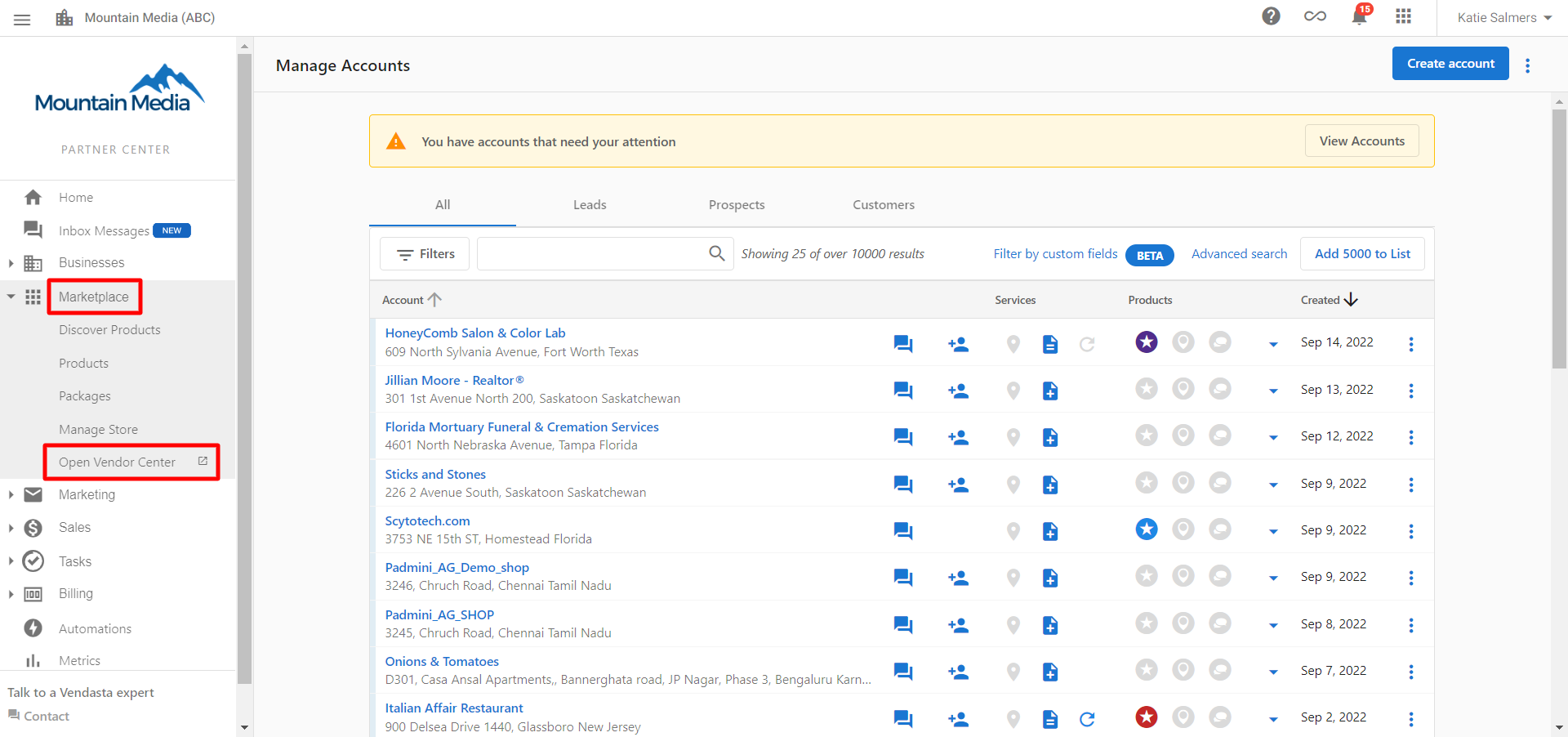Open three-dot menu for Italian Affair Restaurant row
The image size is (1568, 737).
pyautogui.click(x=1411, y=719)
